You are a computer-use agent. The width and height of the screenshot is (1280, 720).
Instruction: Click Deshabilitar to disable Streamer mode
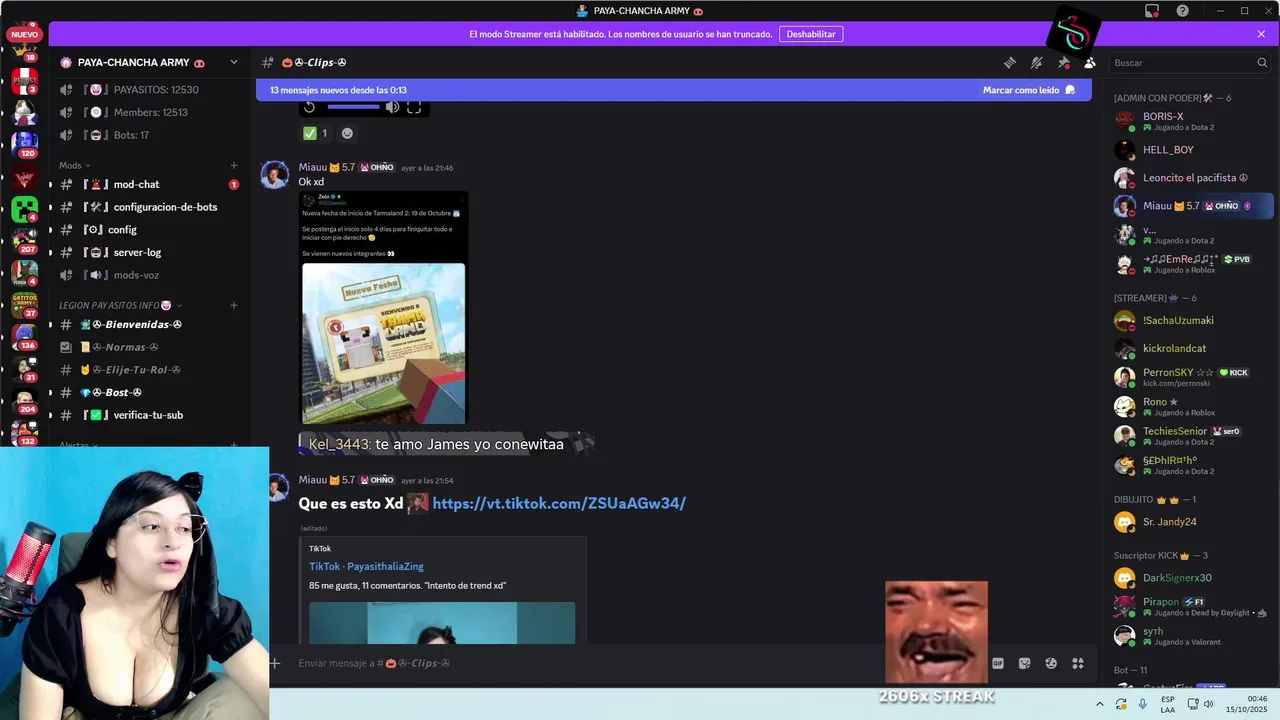click(811, 34)
